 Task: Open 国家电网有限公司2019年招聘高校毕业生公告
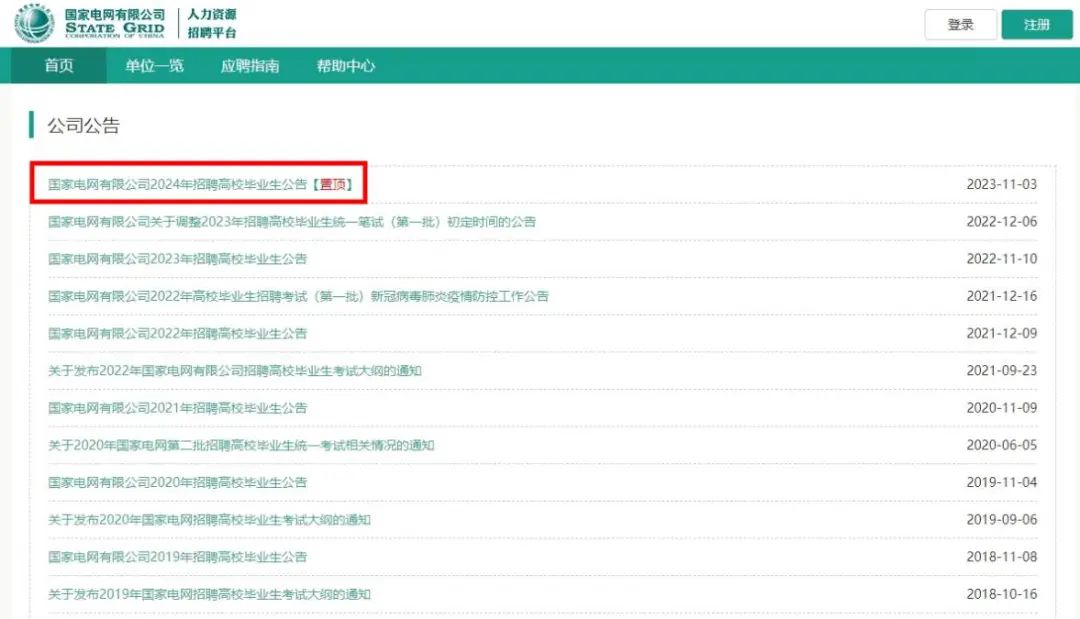(x=178, y=557)
